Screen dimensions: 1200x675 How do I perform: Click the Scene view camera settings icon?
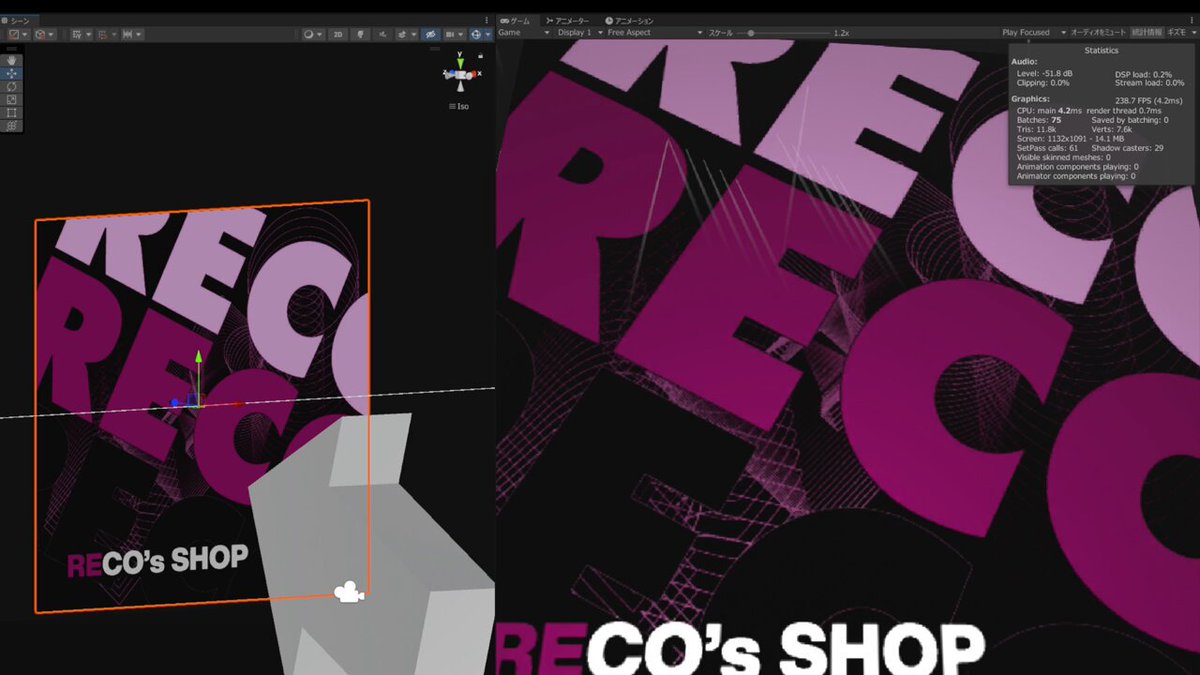(x=450, y=34)
